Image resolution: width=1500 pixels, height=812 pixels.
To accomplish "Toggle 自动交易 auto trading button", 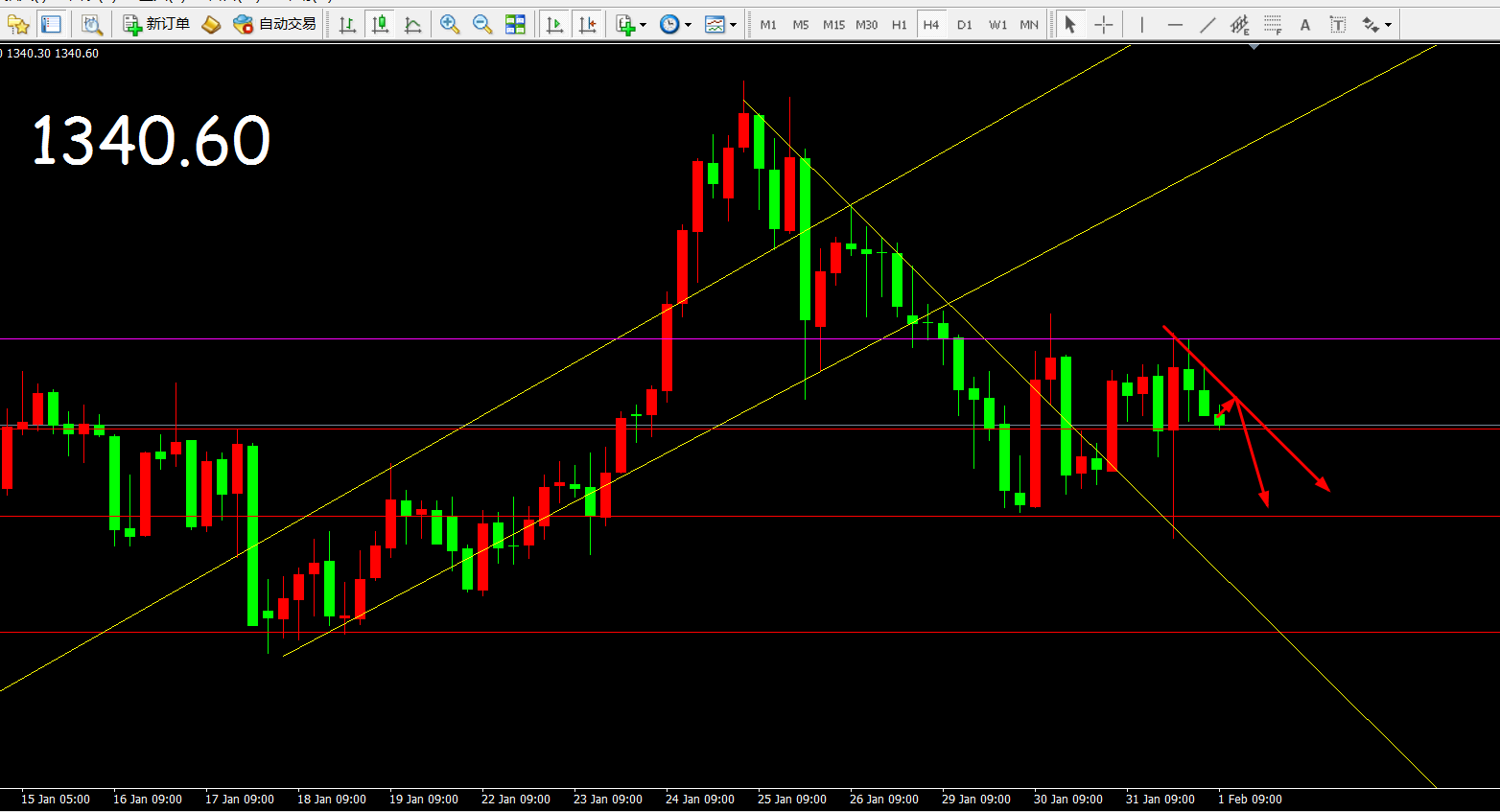I will [275, 24].
